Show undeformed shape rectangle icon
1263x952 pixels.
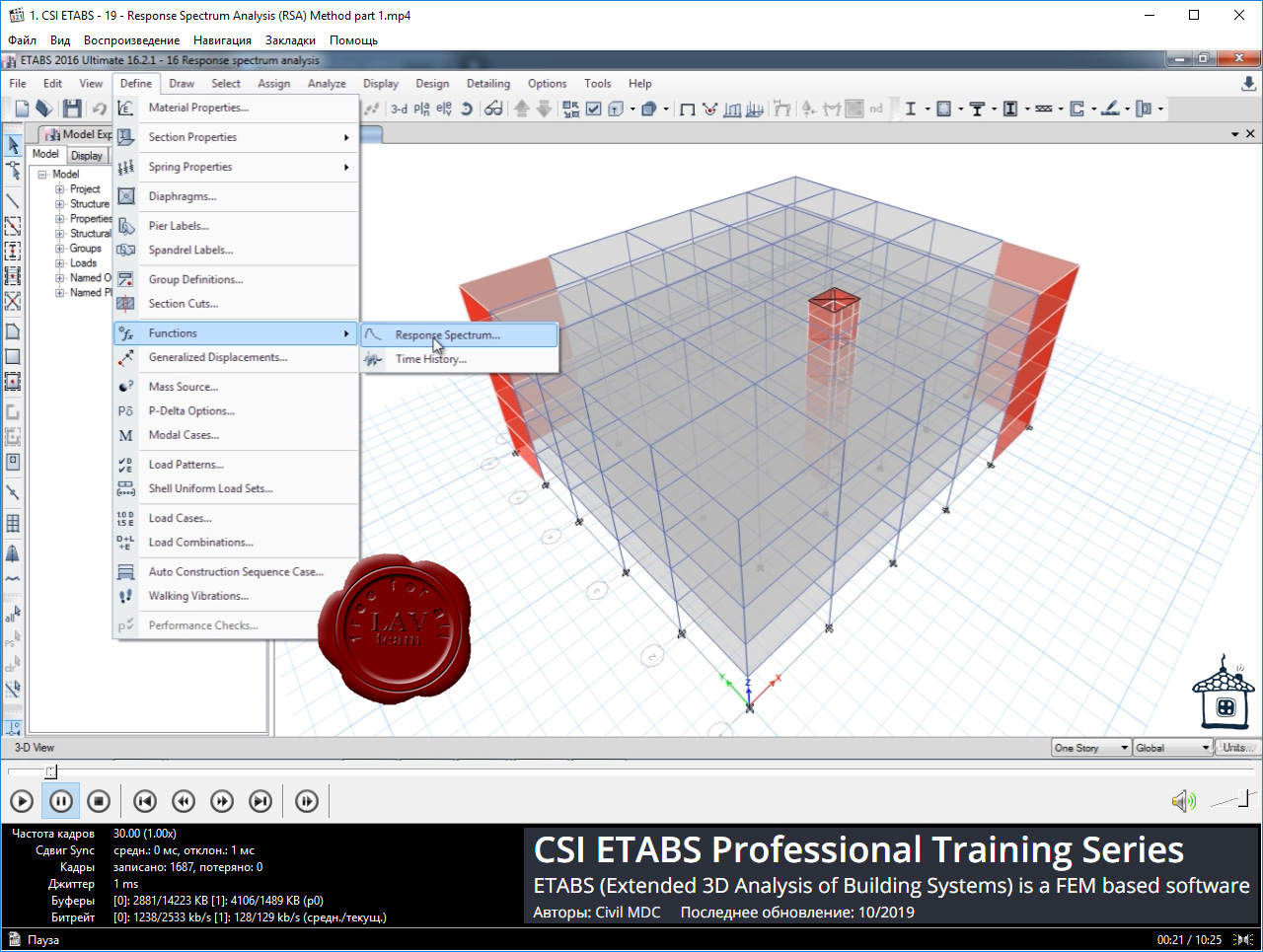(688, 109)
